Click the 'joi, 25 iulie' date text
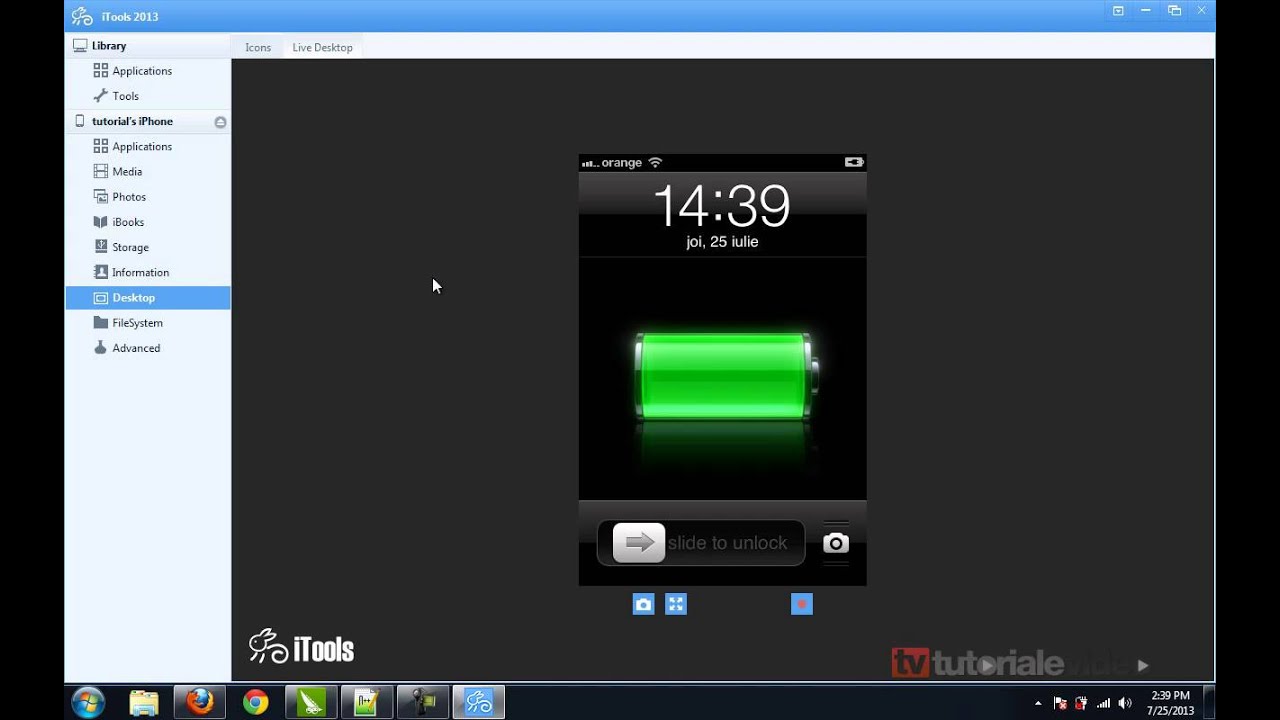 [722, 242]
